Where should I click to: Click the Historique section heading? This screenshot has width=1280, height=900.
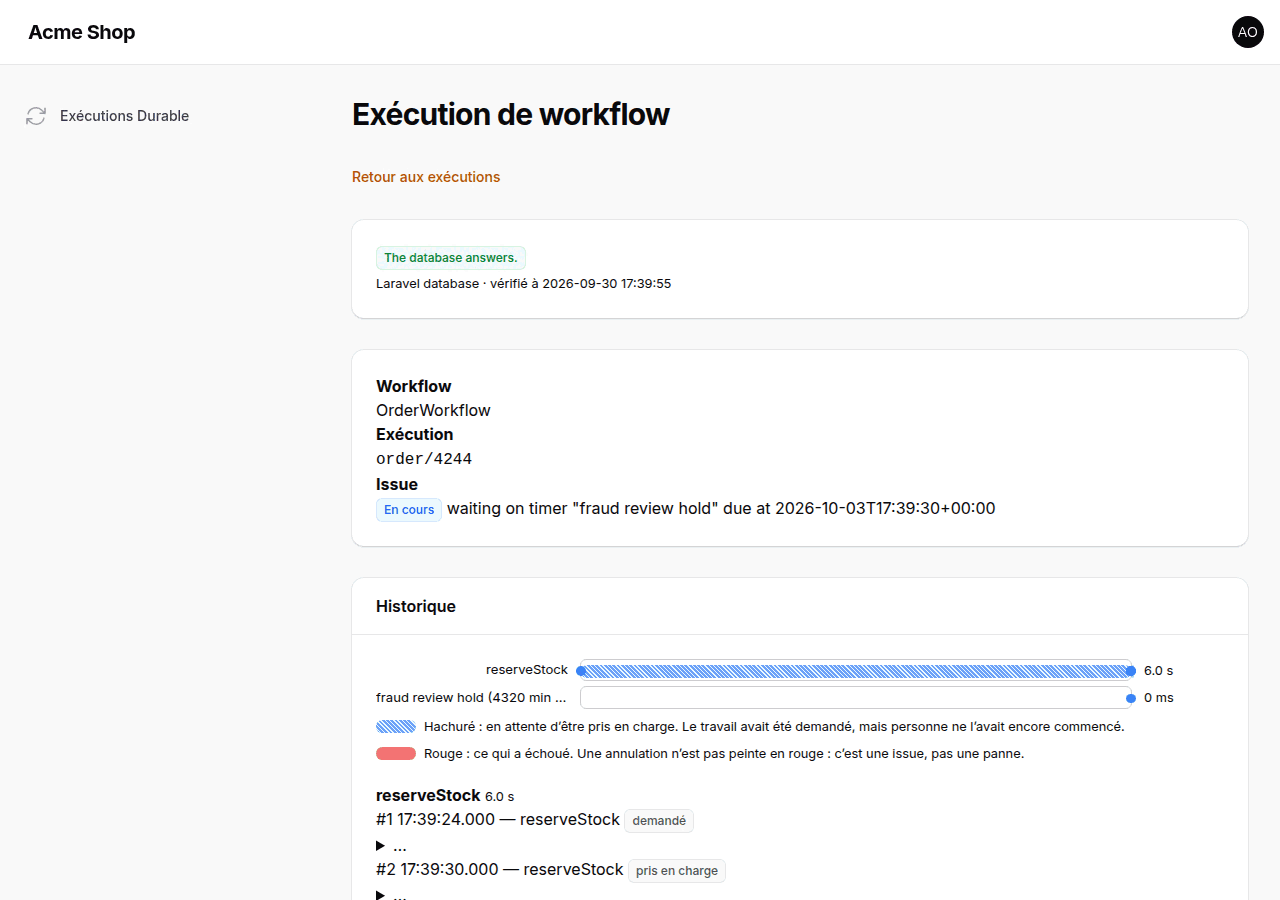(416, 606)
